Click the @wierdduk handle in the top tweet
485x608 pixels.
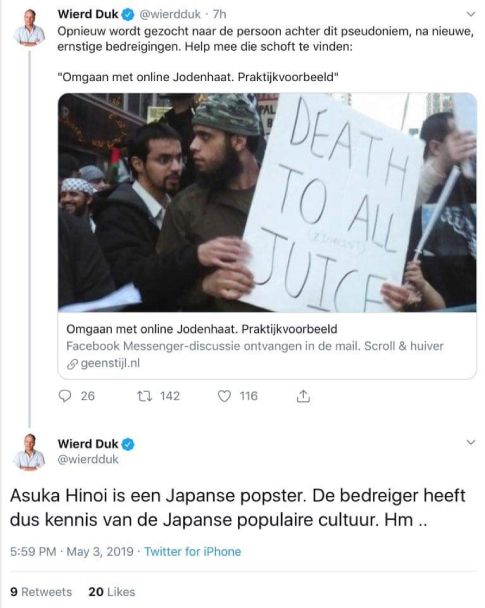tap(170, 14)
